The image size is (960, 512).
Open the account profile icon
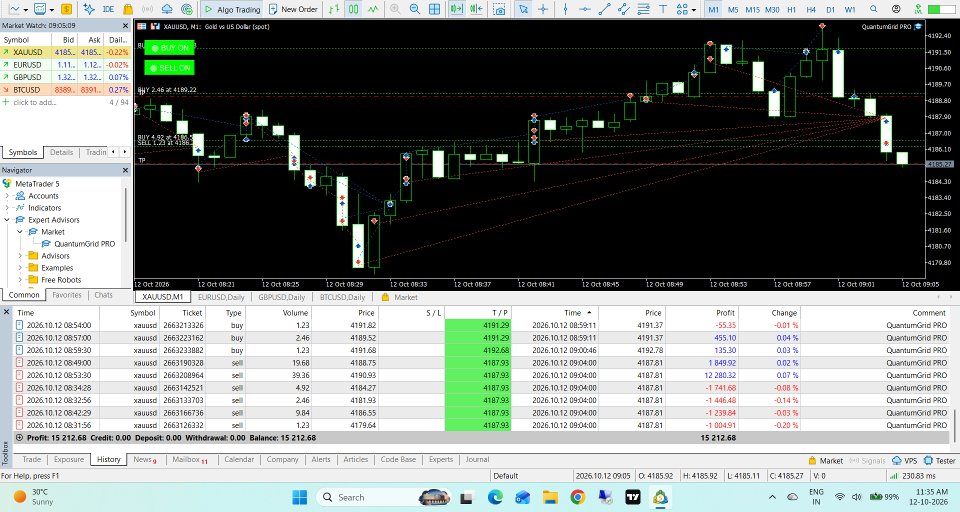[x=896, y=9]
